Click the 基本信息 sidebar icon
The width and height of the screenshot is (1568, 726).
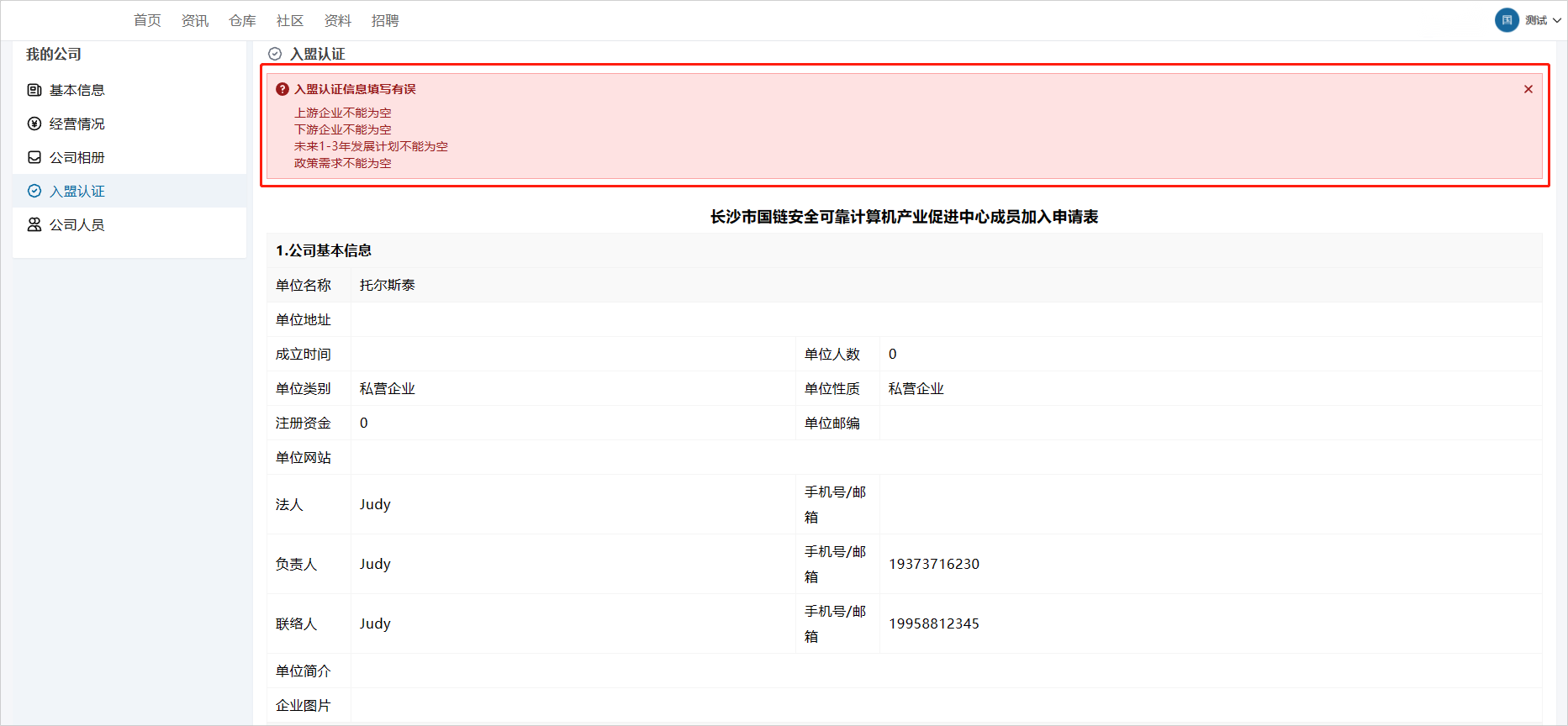(x=34, y=90)
